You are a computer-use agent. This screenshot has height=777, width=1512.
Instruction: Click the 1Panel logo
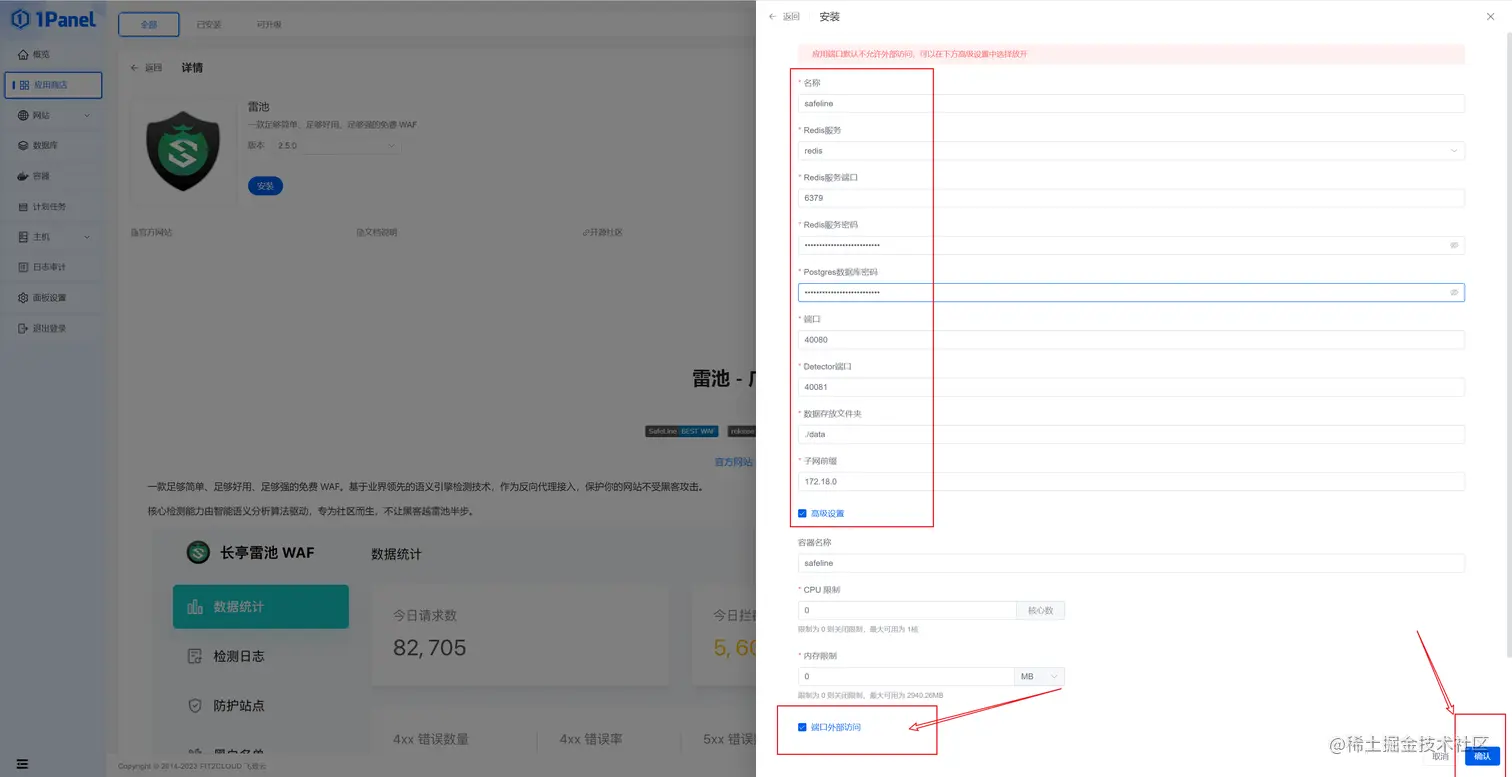coord(53,19)
